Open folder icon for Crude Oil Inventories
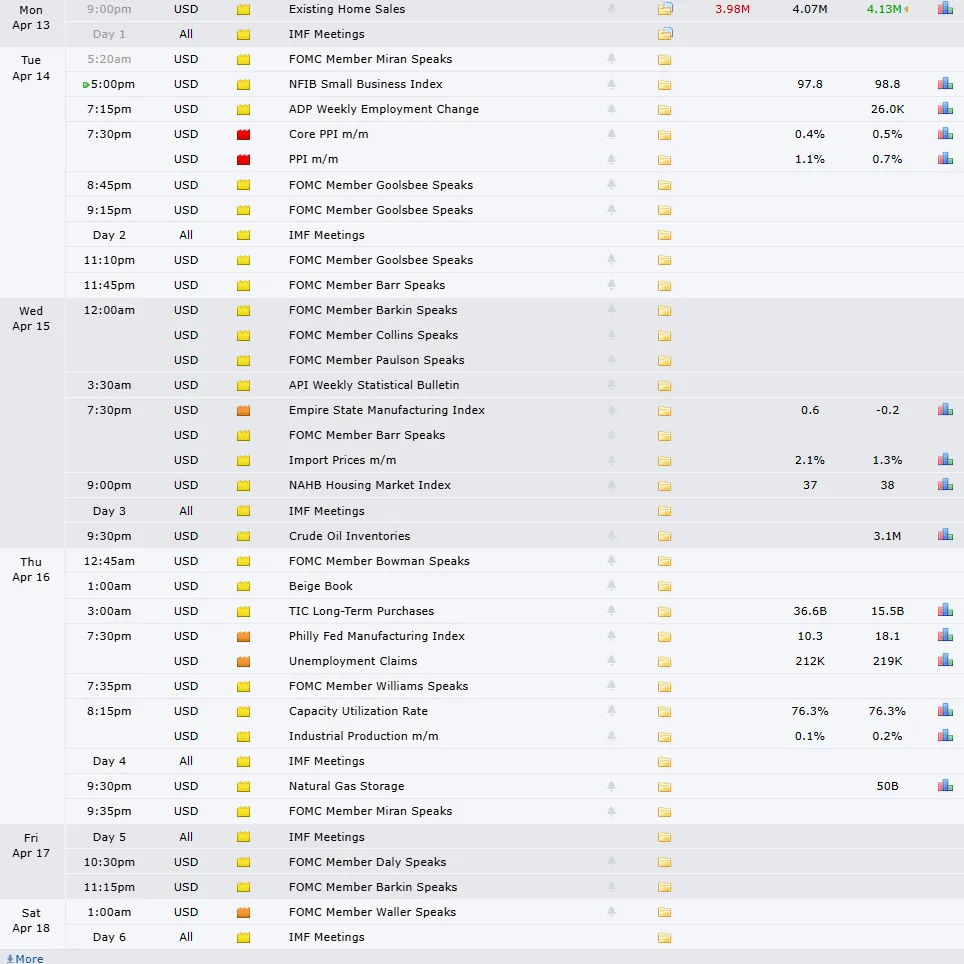This screenshot has width=964, height=964. 664,537
